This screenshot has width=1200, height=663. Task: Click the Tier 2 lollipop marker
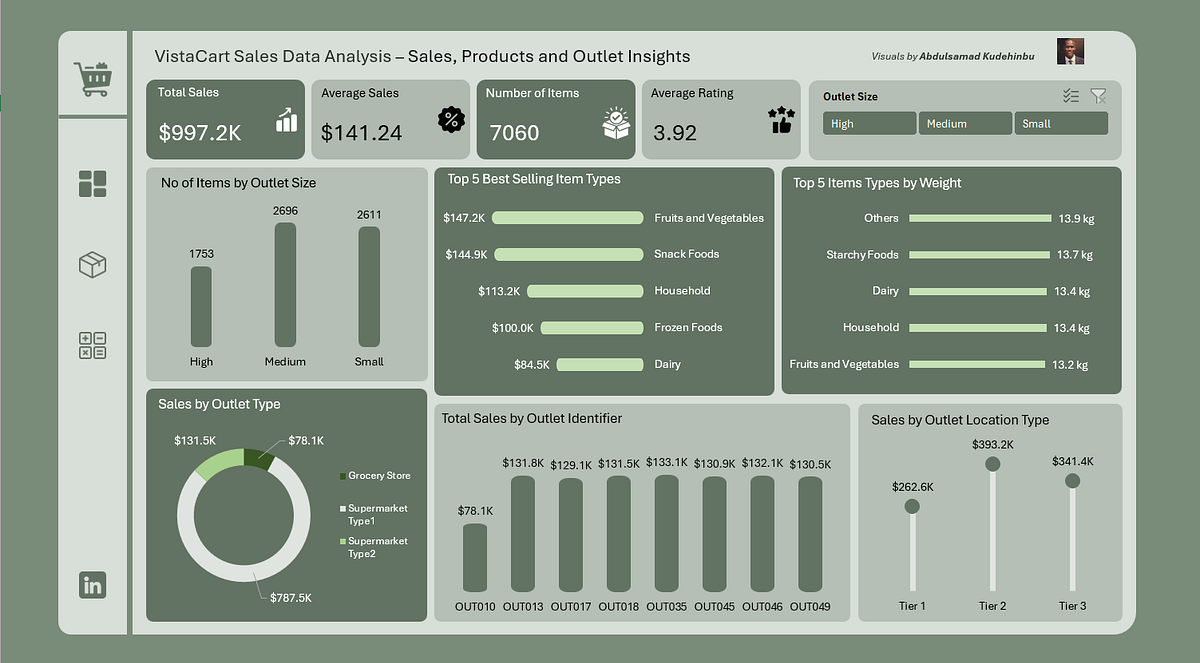coord(992,464)
